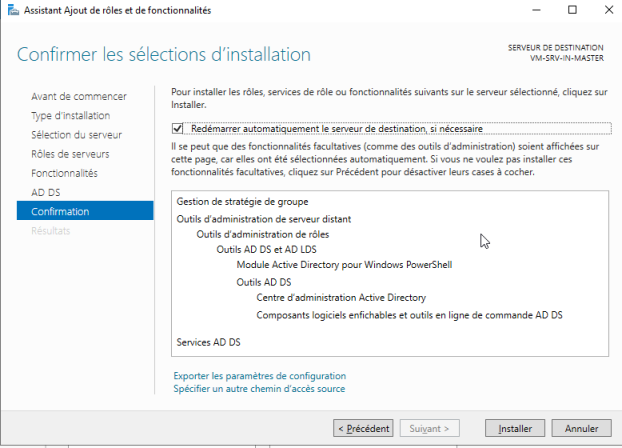Switch to the Fonctionnalités step
This screenshot has height=448, width=622.
point(64,173)
